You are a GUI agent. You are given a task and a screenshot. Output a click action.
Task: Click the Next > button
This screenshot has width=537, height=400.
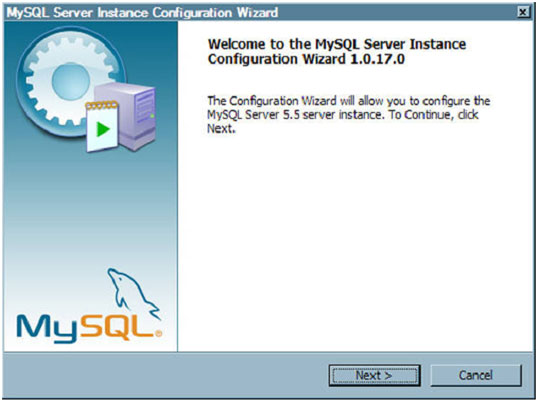(375, 375)
